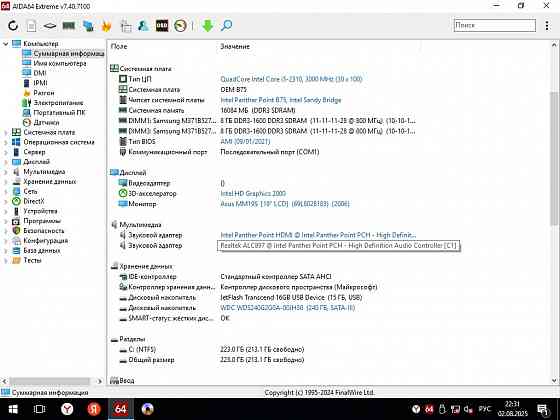
Task: Click the green download arrow icon
Action: click(208, 26)
